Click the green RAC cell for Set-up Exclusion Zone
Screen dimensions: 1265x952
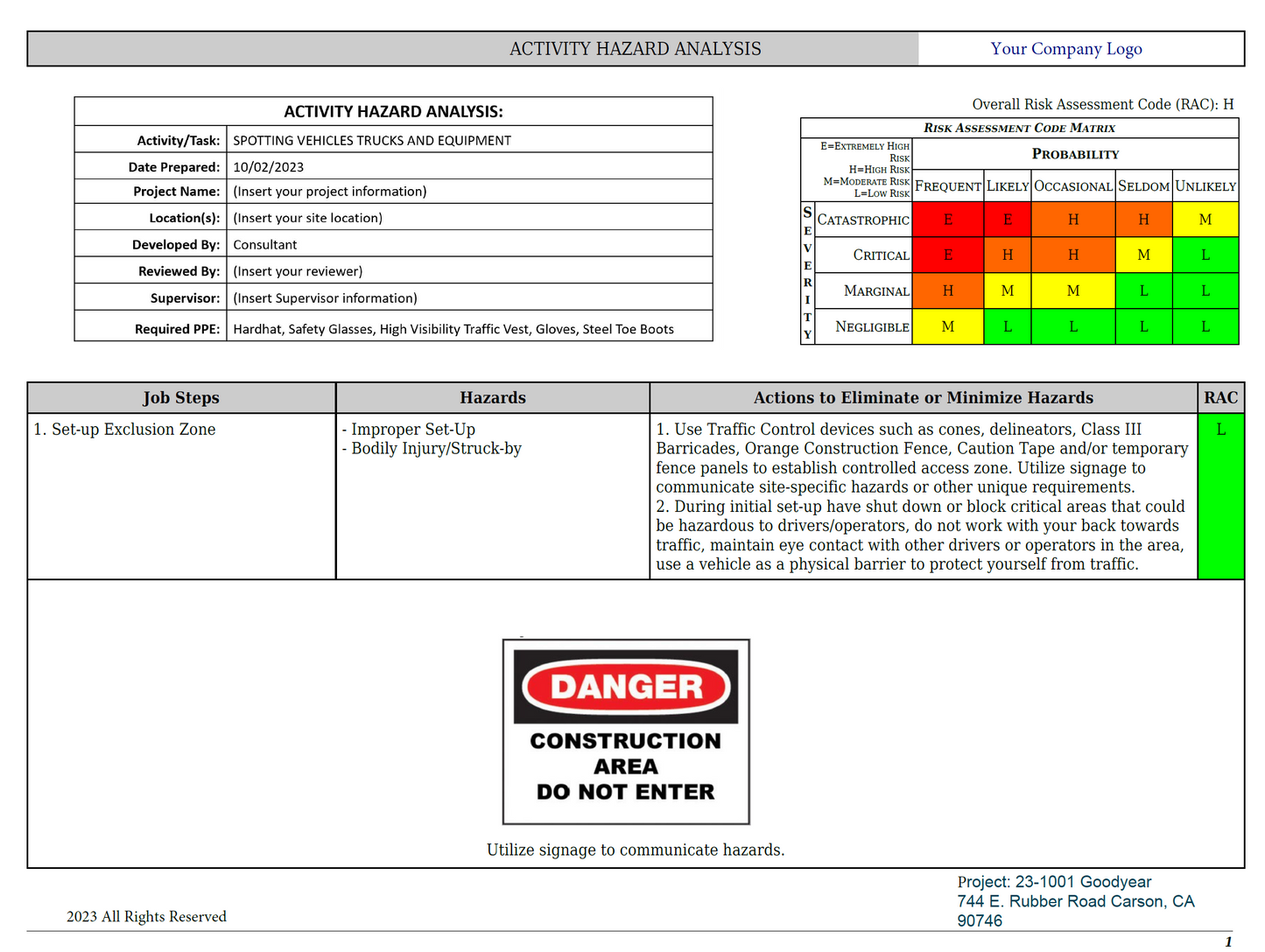tap(1220, 495)
